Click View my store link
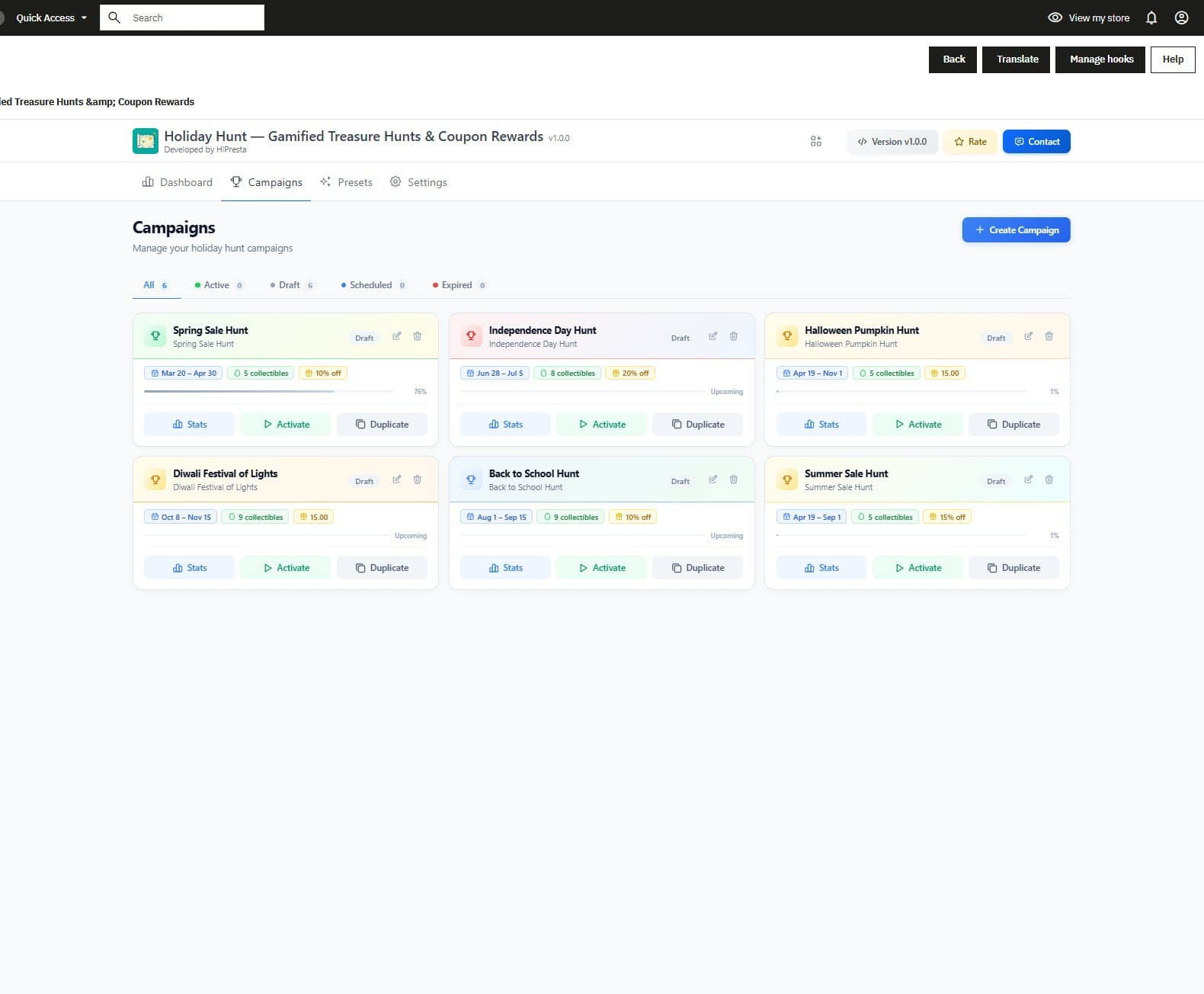This screenshot has height=994, width=1204. (x=1089, y=18)
